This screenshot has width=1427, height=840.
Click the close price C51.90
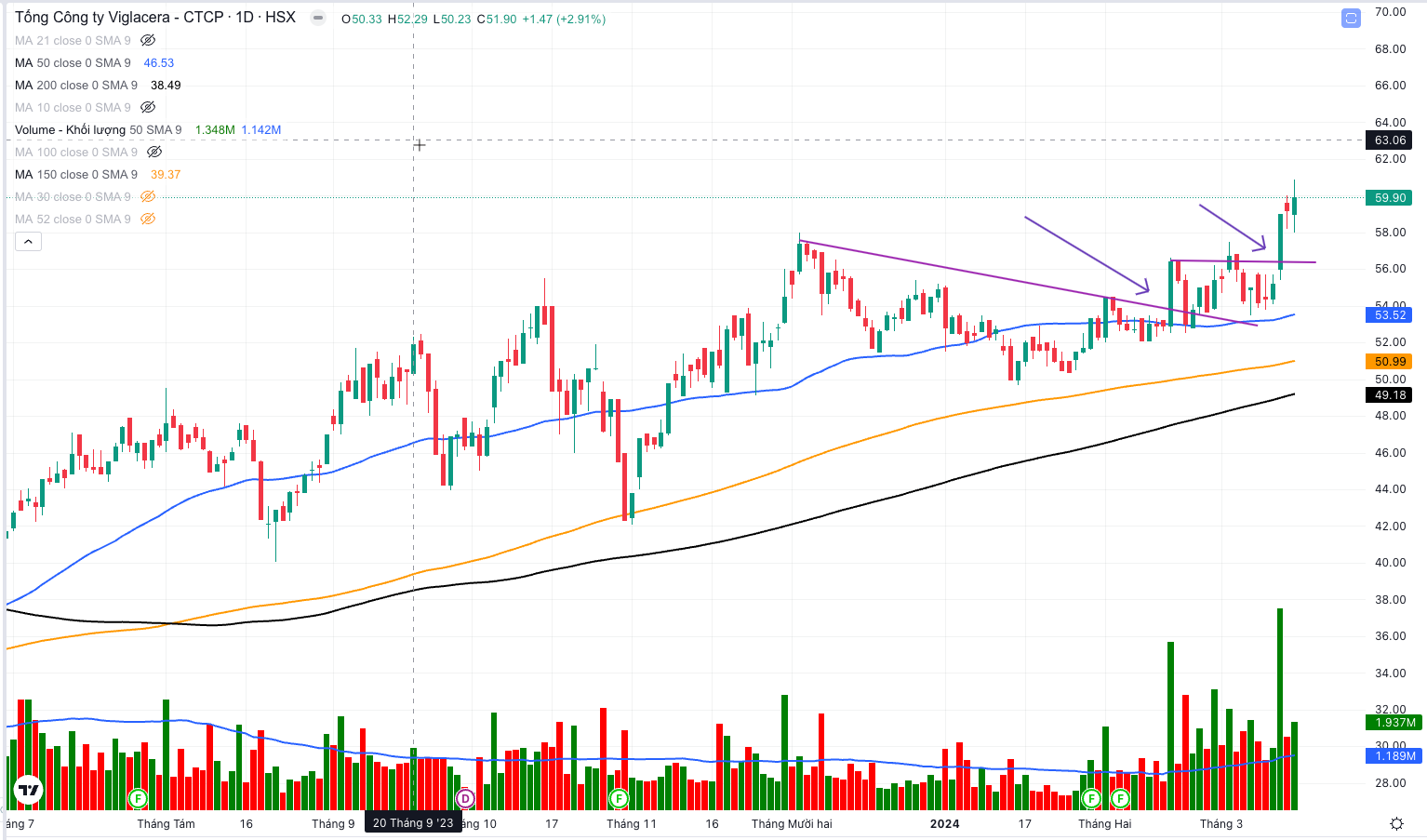pyautogui.click(x=497, y=19)
